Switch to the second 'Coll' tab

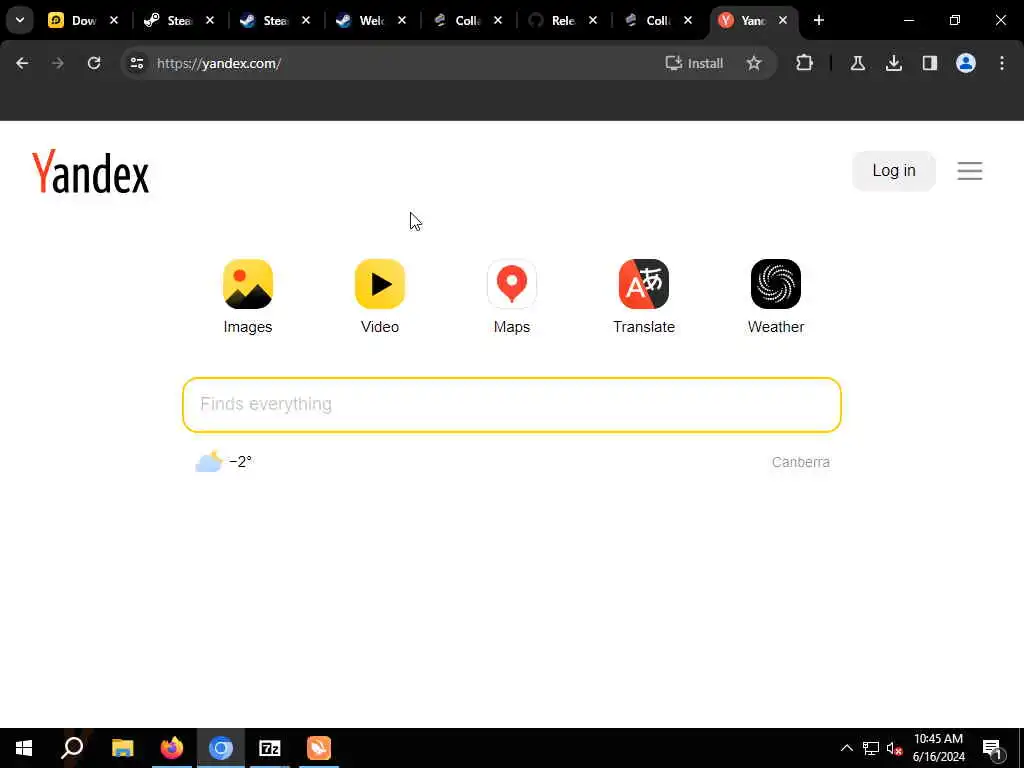click(x=648, y=20)
